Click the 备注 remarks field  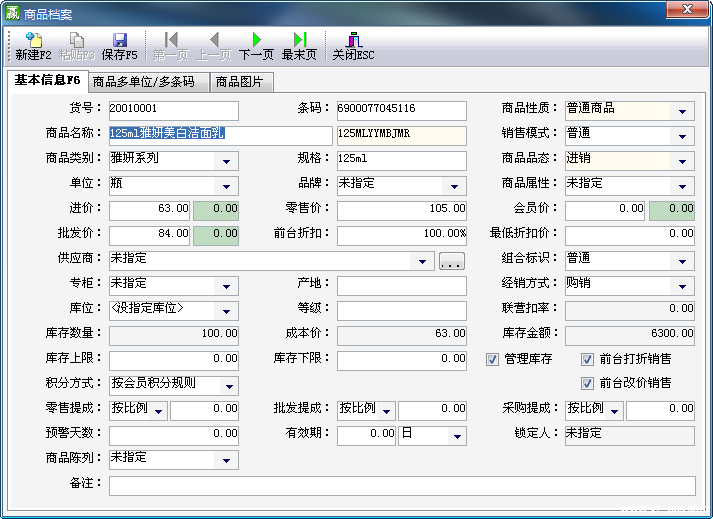click(x=402, y=486)
